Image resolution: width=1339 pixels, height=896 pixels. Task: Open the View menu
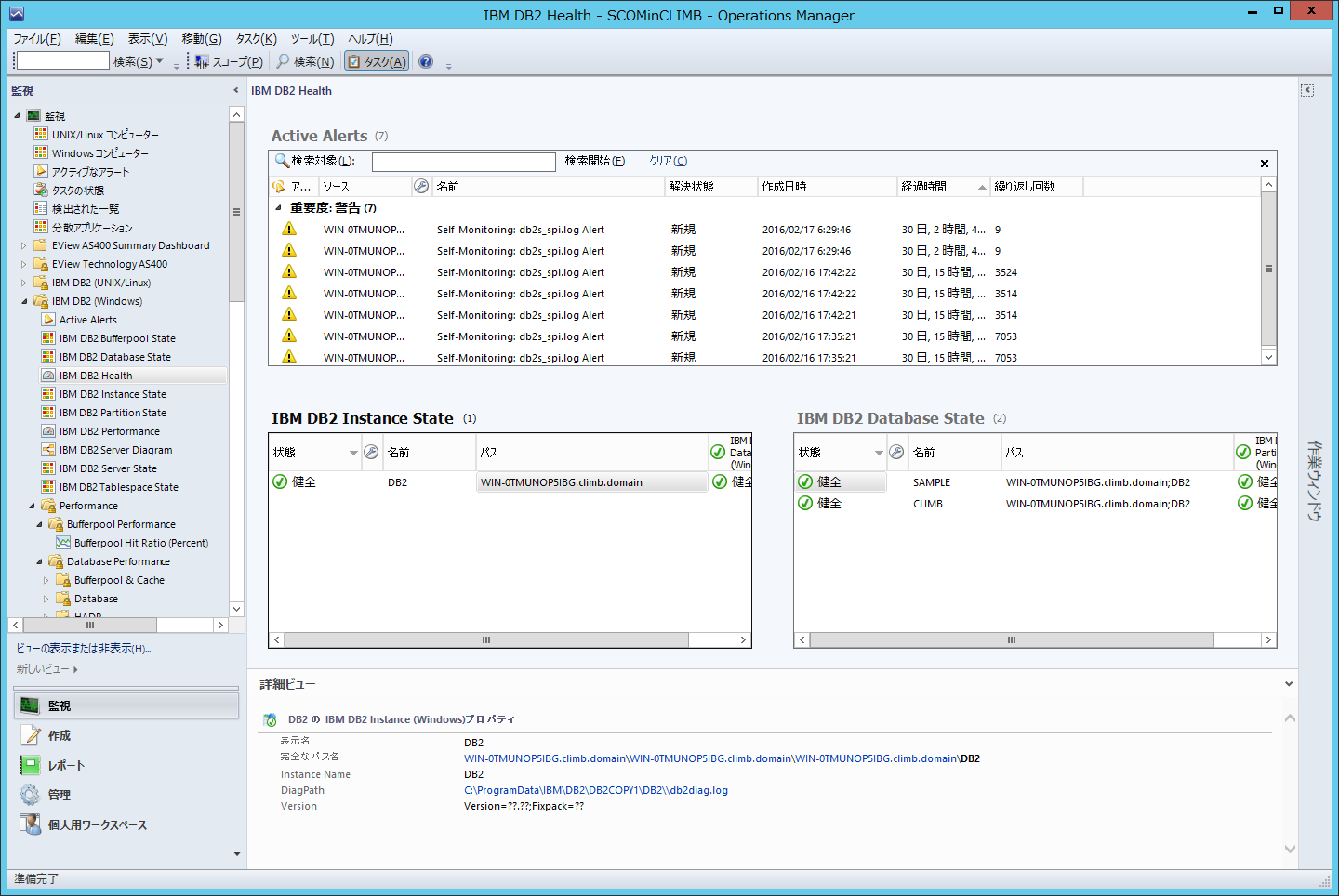(147, 39)
